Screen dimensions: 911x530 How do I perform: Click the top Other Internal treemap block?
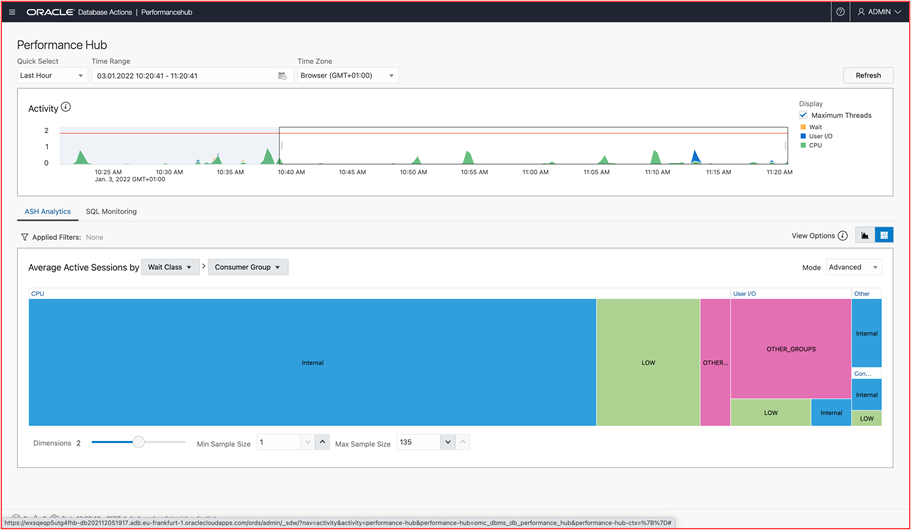[x=866, y=333]
